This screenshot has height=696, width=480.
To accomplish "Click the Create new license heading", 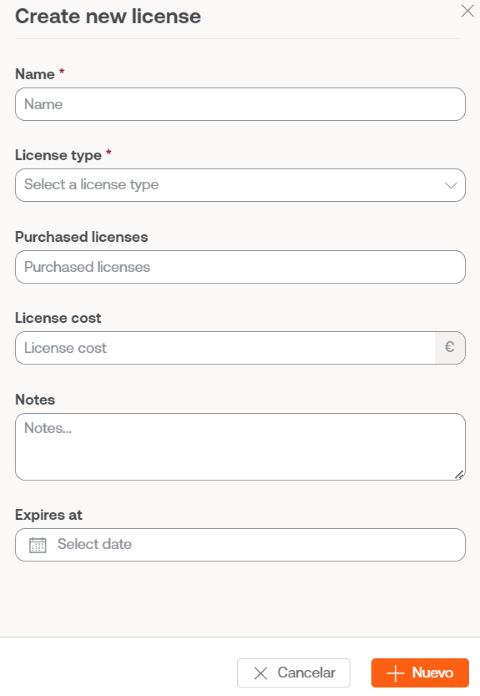I will click(x=108, y=16).
